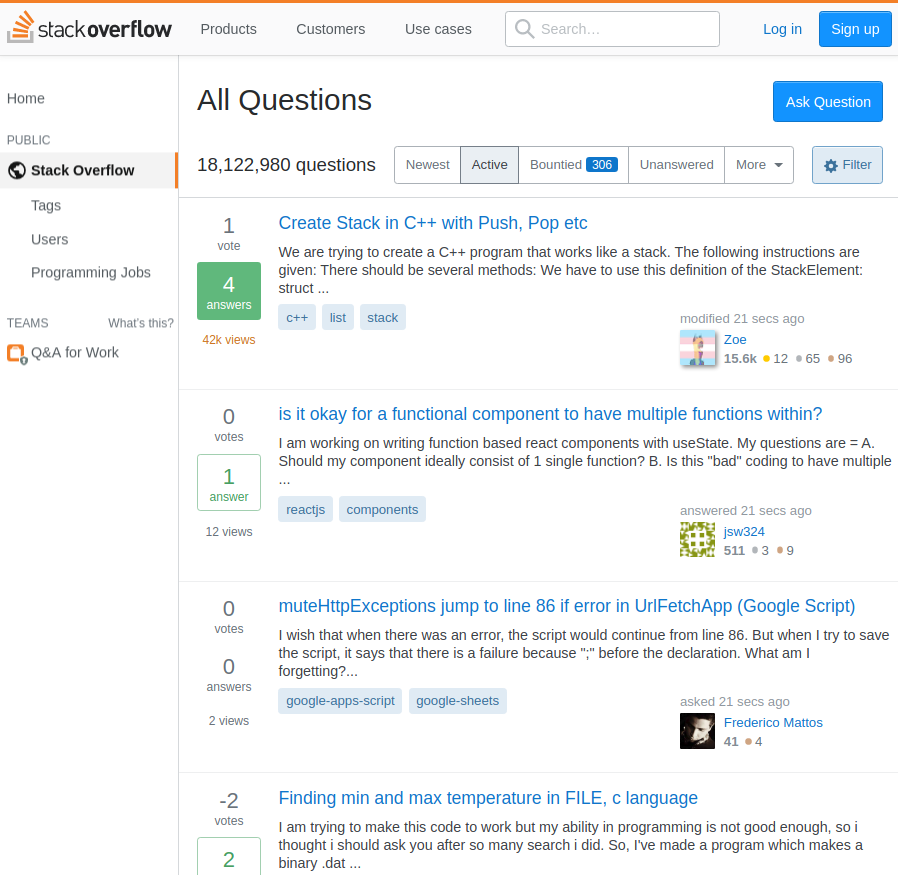Click the google-apps-script tag

pos(340,700)
